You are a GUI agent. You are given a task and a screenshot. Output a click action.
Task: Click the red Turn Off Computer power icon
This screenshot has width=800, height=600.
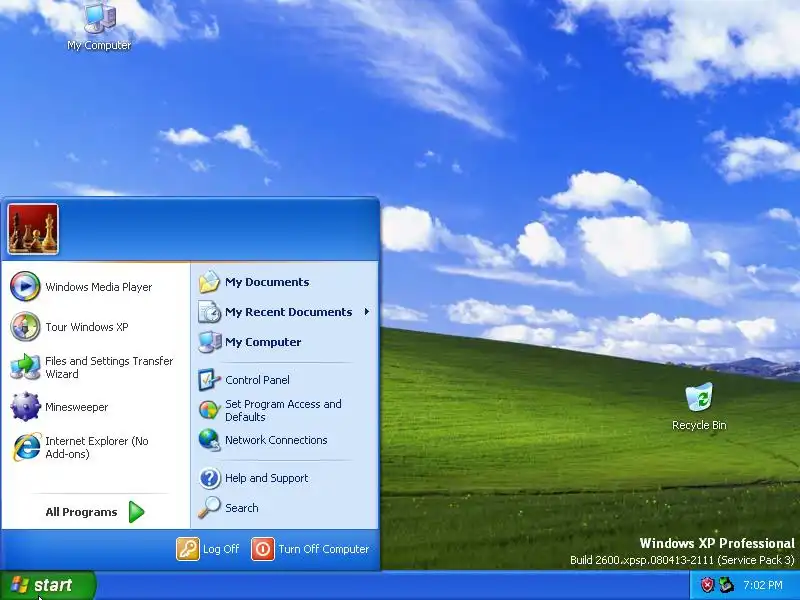pyautogui.click(x=263, y=549)
